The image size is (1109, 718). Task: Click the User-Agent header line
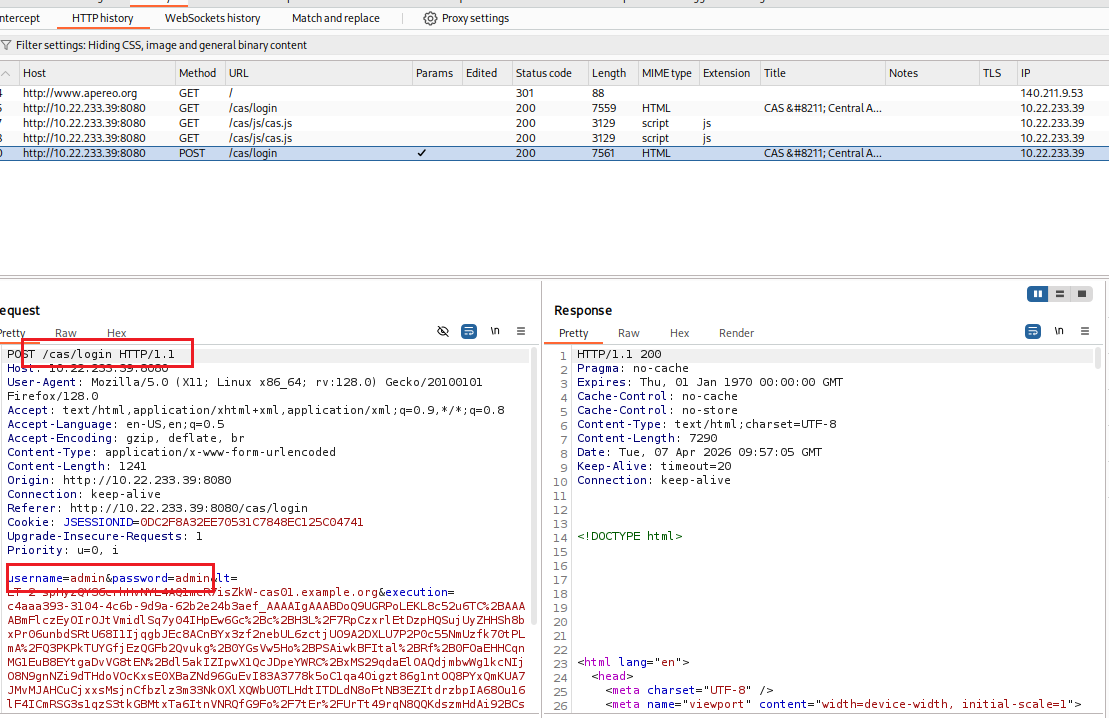click(x=245, y=389)
